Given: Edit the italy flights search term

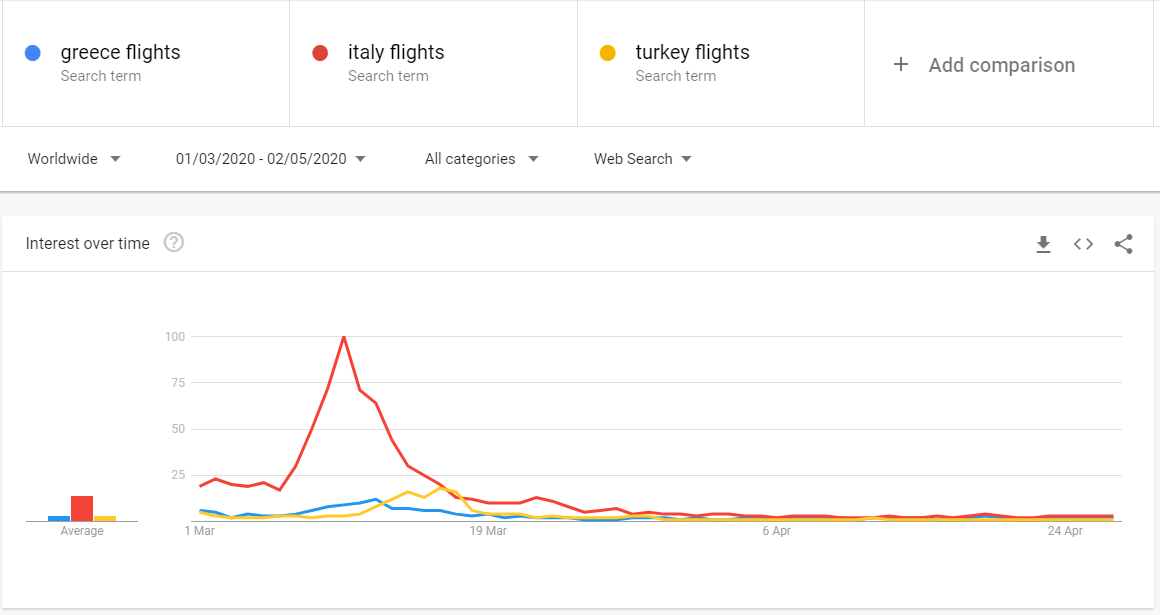Looking at the screenshot, I should (x=396, y=53).
